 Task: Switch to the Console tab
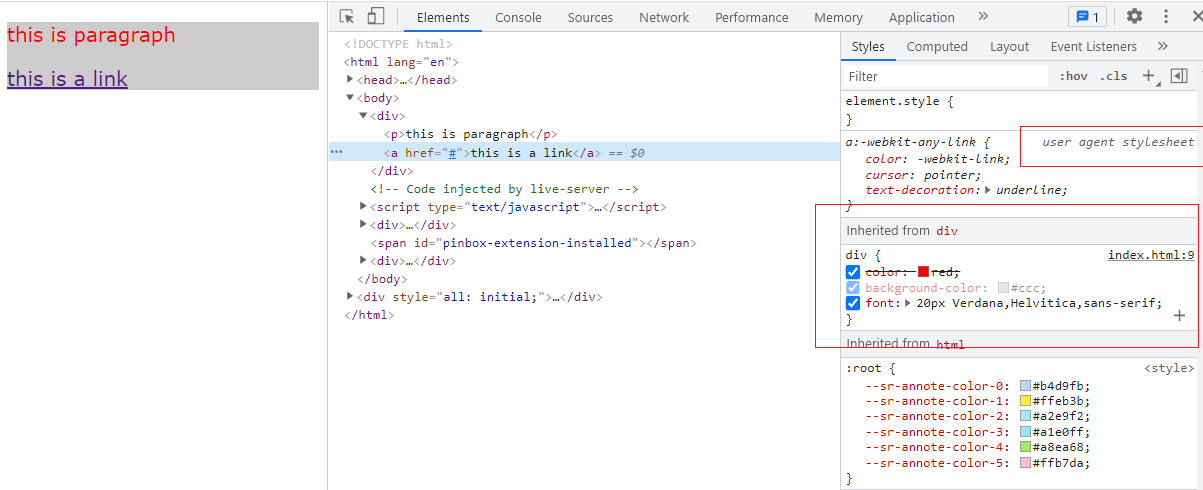(518, 17)
